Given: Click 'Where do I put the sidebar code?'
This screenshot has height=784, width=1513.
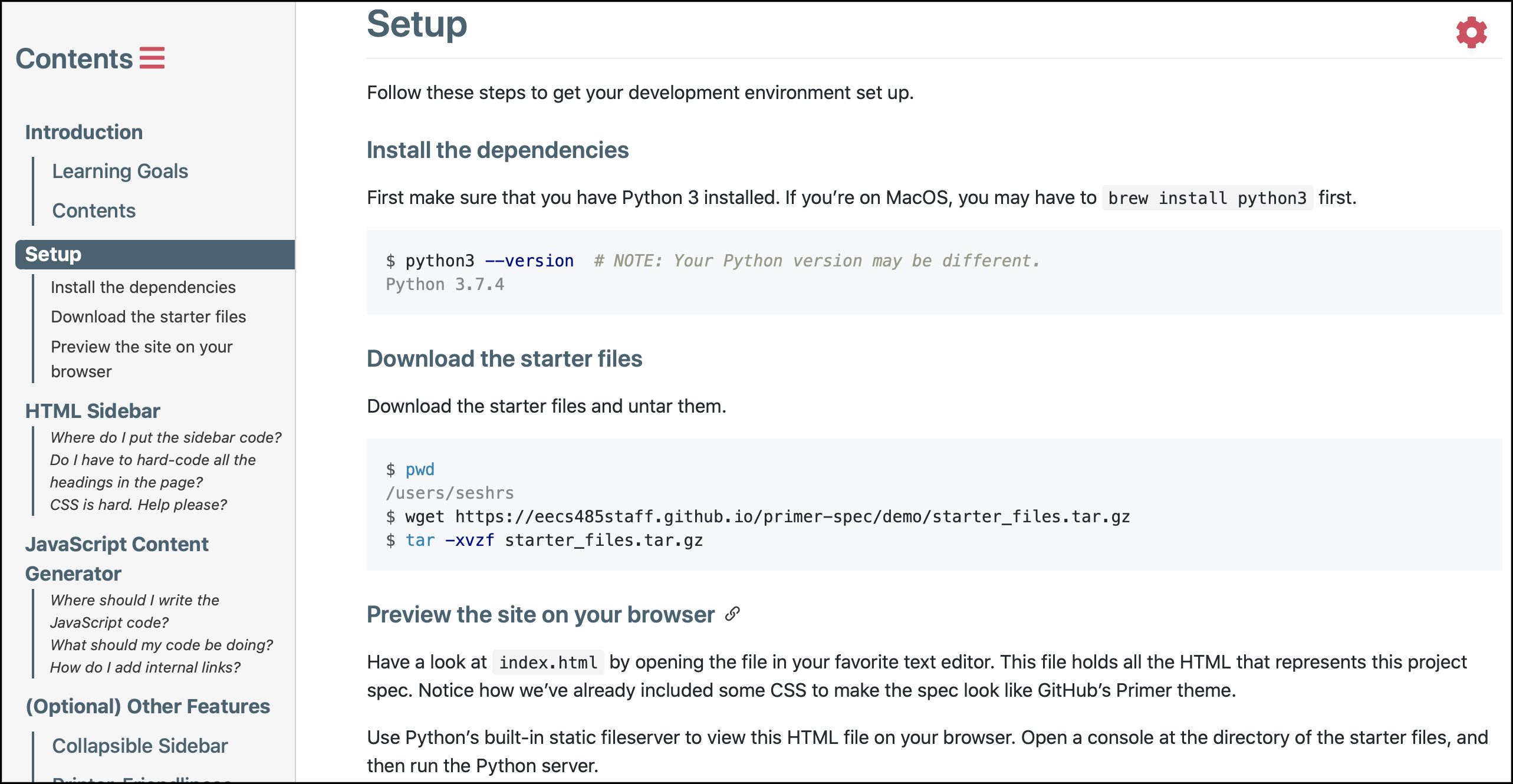Looking at the screenshot, I should (x=166, y=437).
